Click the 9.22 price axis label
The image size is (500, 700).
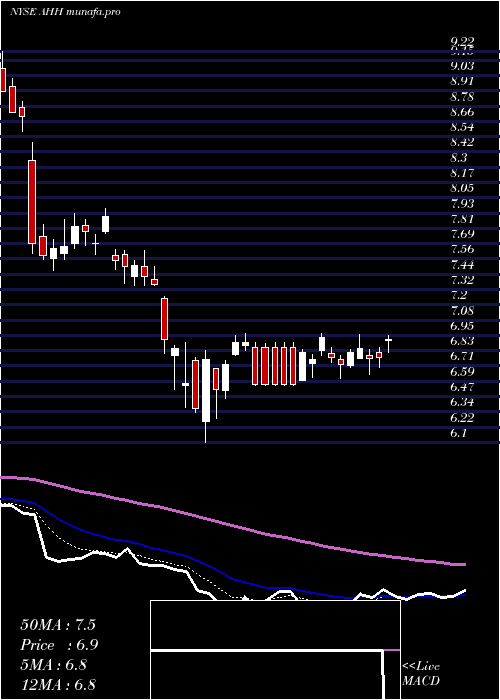[462, 42]
